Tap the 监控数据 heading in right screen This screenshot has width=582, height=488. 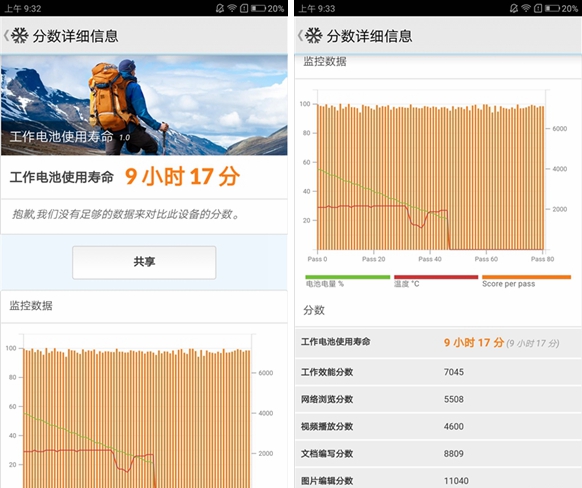point(325,61)
